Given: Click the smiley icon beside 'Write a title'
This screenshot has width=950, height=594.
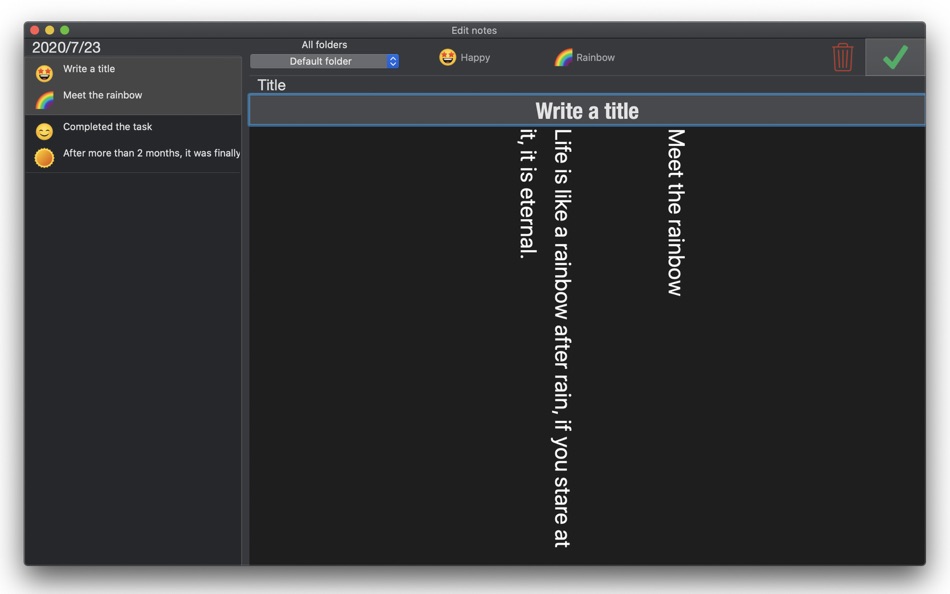Looking at the screenshot, I should pos(44,70).
